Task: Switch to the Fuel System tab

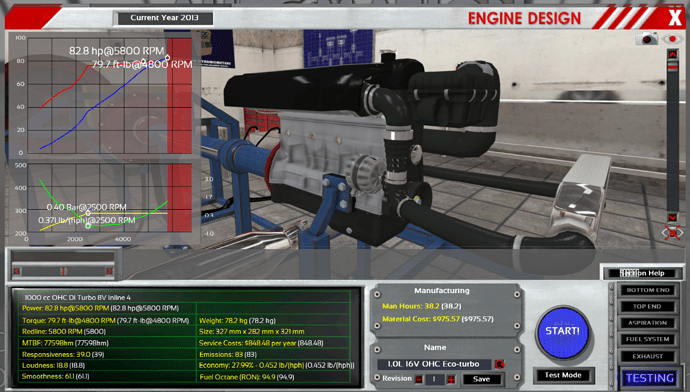Action: pyautogui.click(x=648, y=339)
